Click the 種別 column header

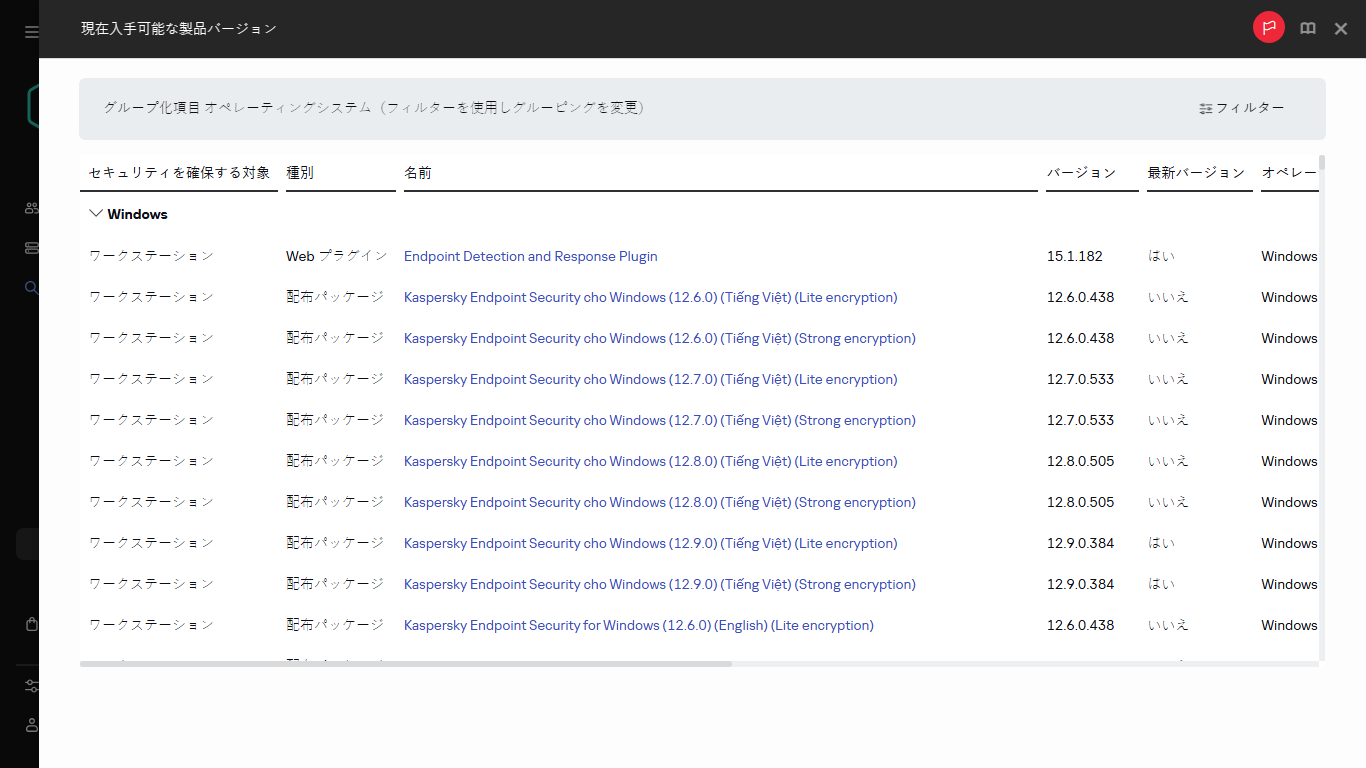coord(300,173)
